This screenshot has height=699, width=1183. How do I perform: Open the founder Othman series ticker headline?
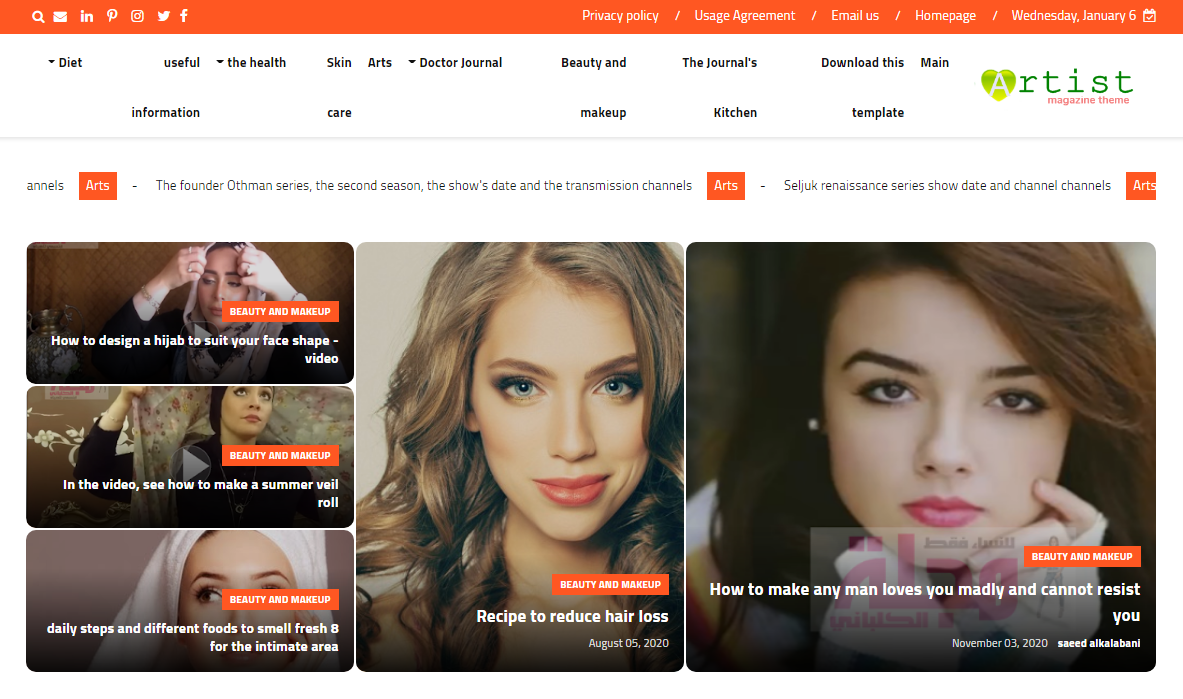[424, 186]
